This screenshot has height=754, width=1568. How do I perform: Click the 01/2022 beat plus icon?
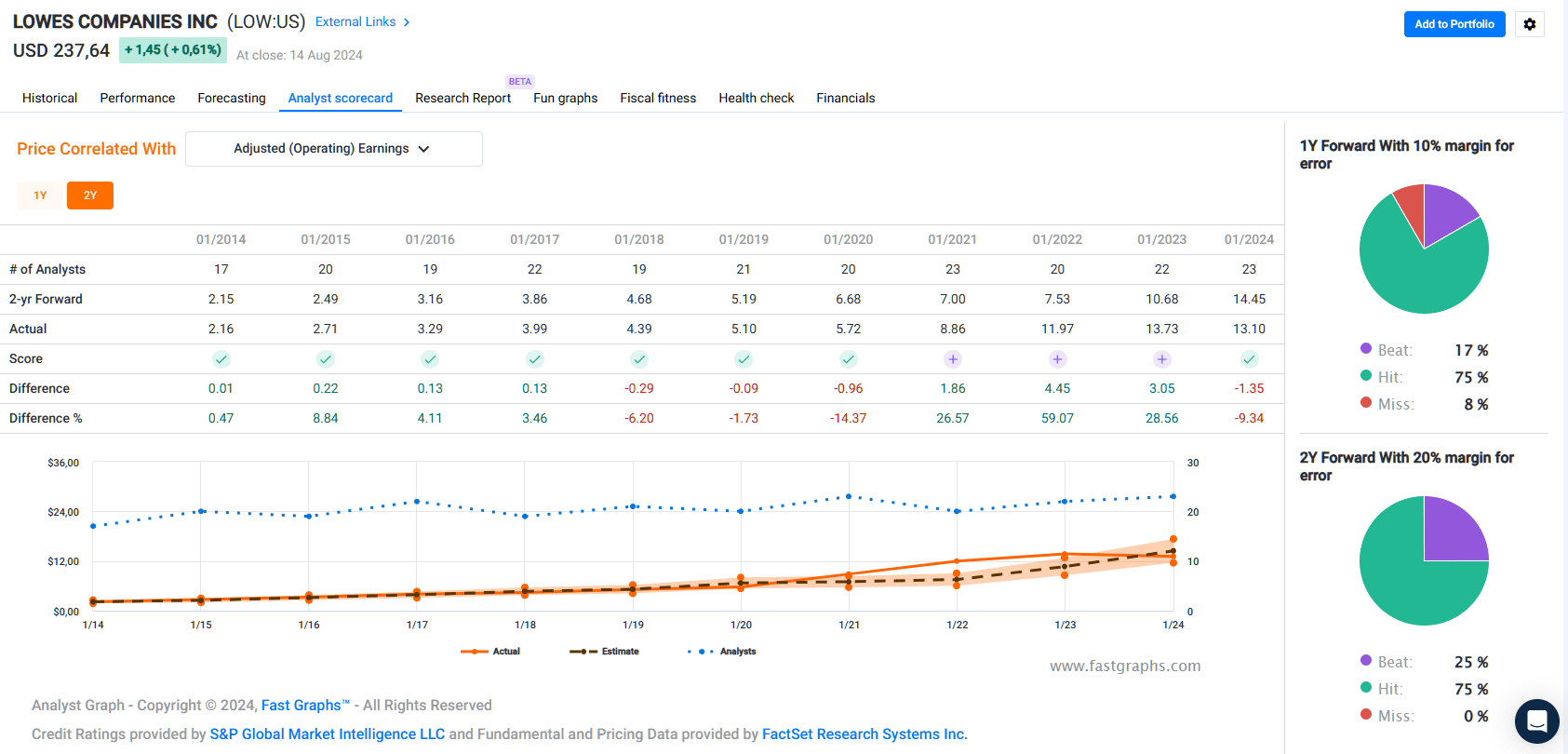1057,359
